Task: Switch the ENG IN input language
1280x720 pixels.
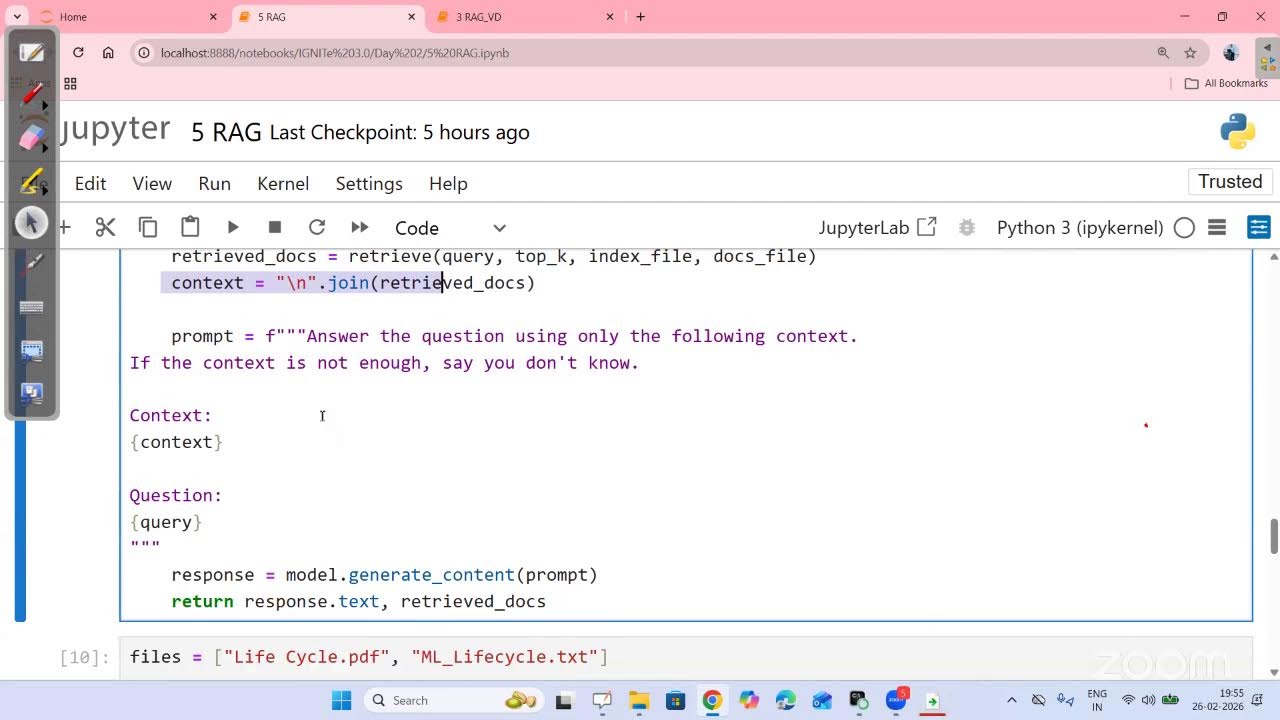Action: [1097, 700]
